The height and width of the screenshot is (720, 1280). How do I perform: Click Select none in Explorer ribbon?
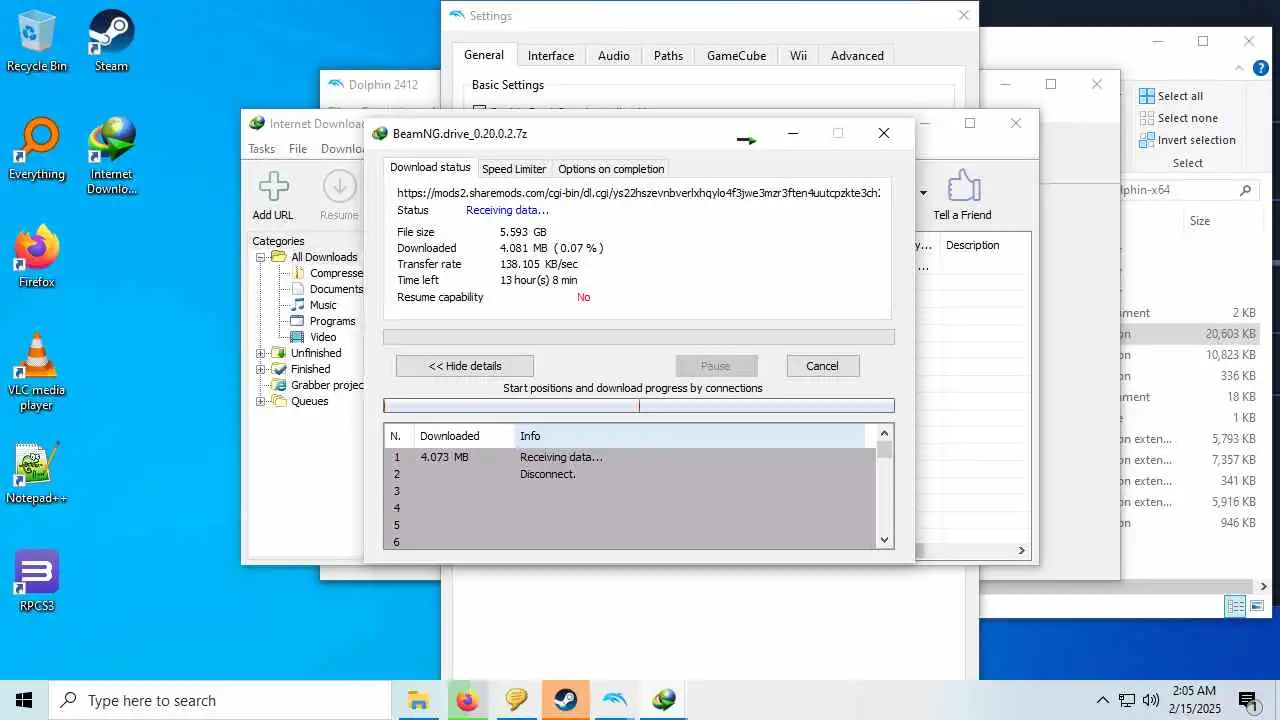(1178, 118)
